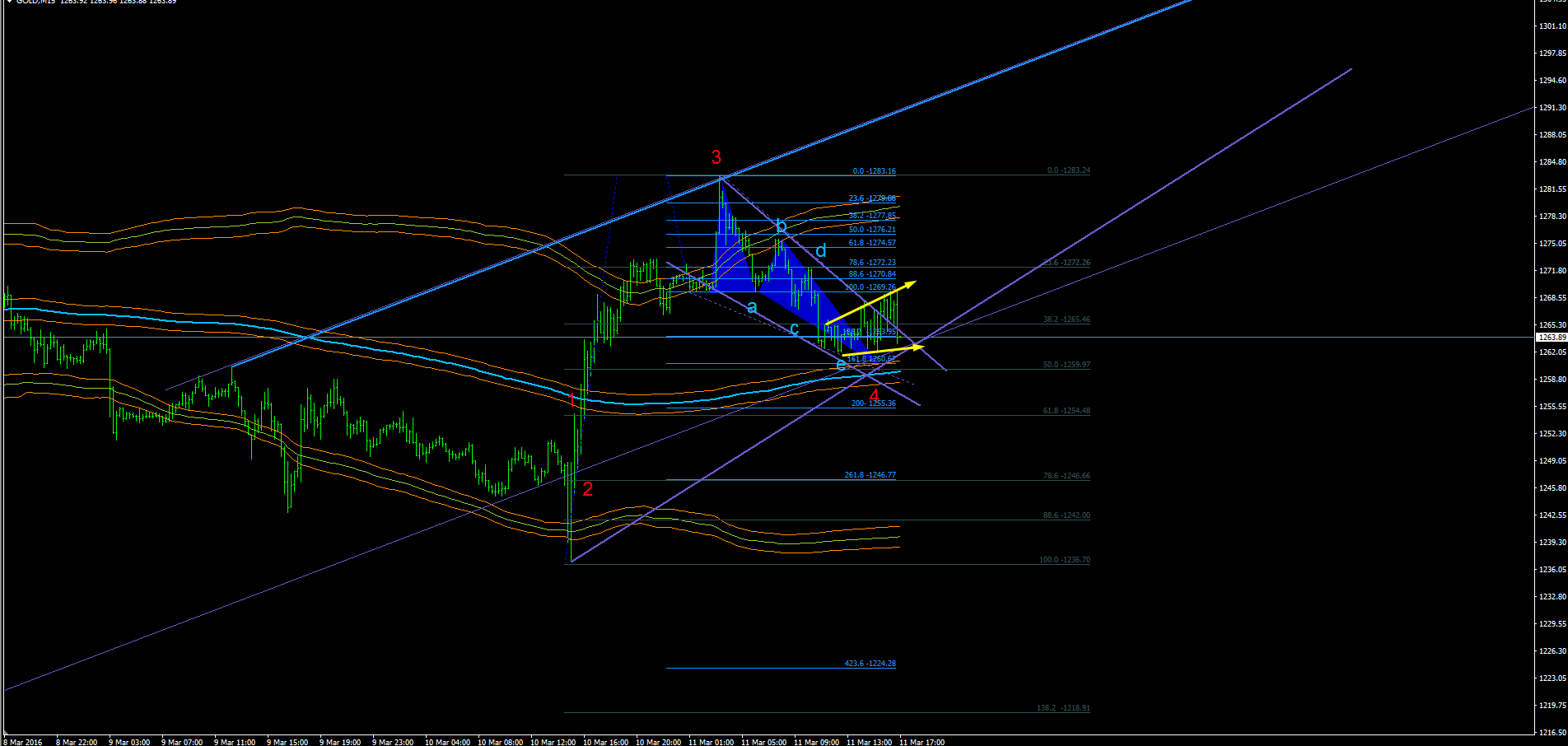Screen dimensions: 1568x746
Task: Select the blue wave label d
Action: coord(821,251)
